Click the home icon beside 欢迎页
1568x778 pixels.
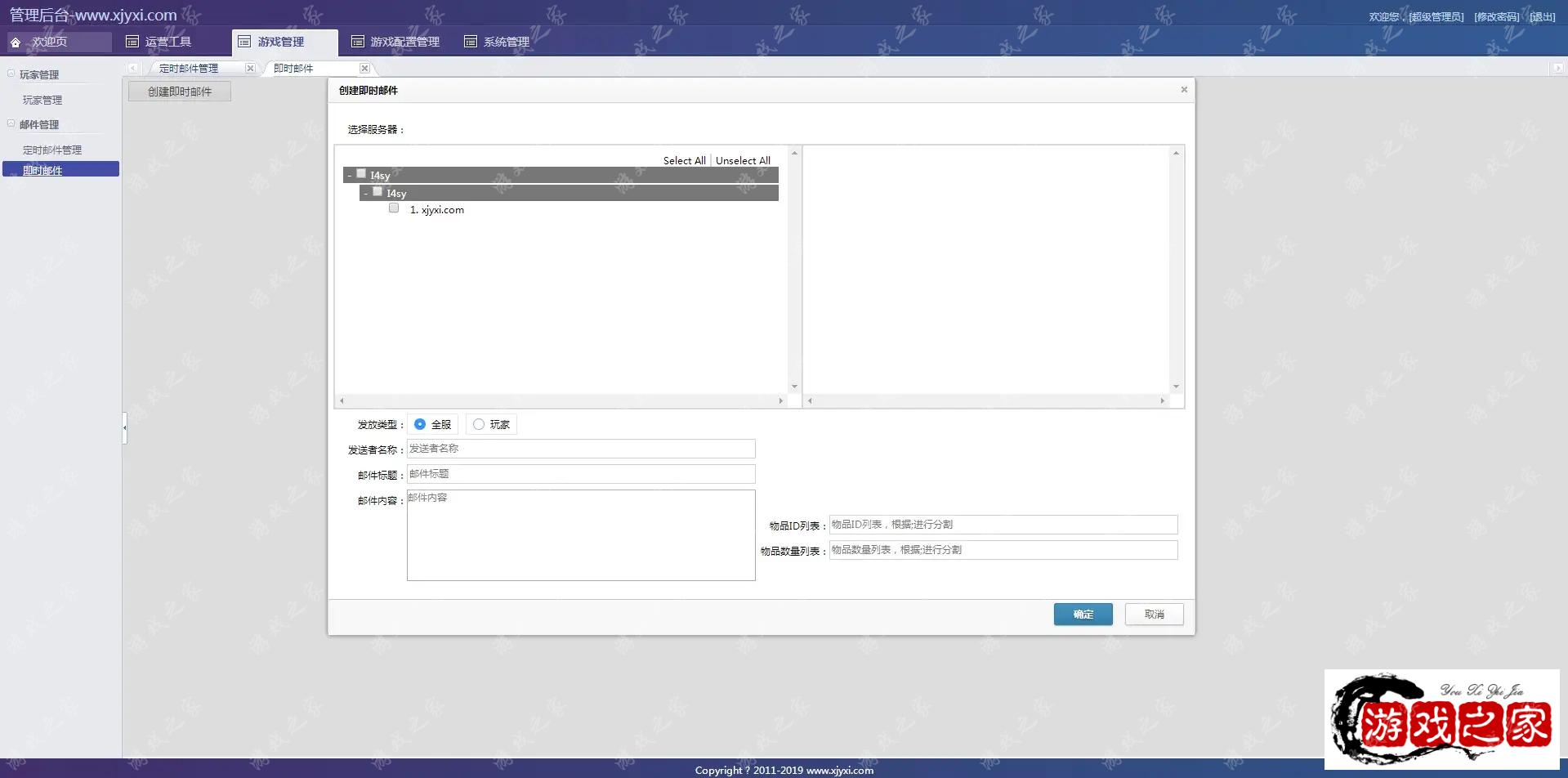(16, 42)
